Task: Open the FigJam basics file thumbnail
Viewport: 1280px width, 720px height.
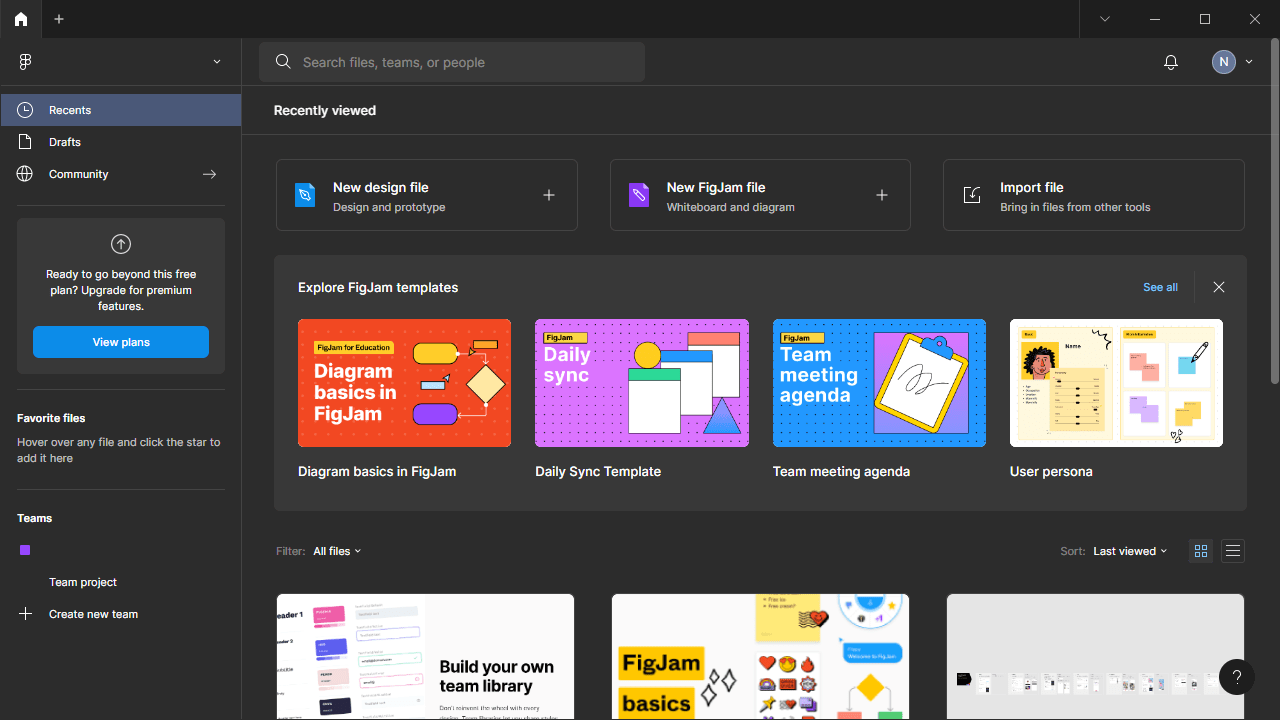Action: [x=760, y=657]
